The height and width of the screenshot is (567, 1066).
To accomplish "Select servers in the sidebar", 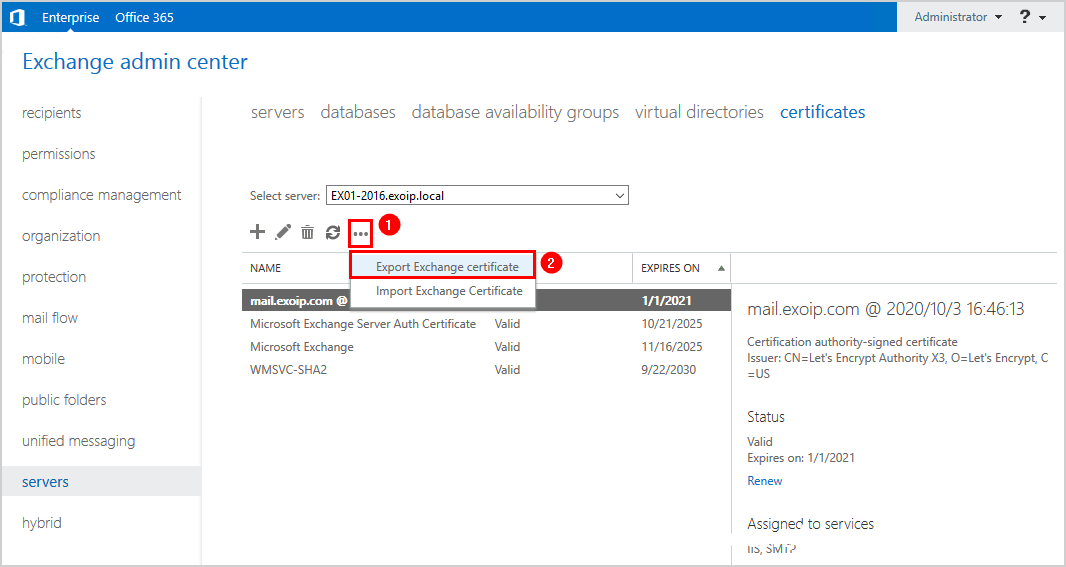I will click(101, 481).
